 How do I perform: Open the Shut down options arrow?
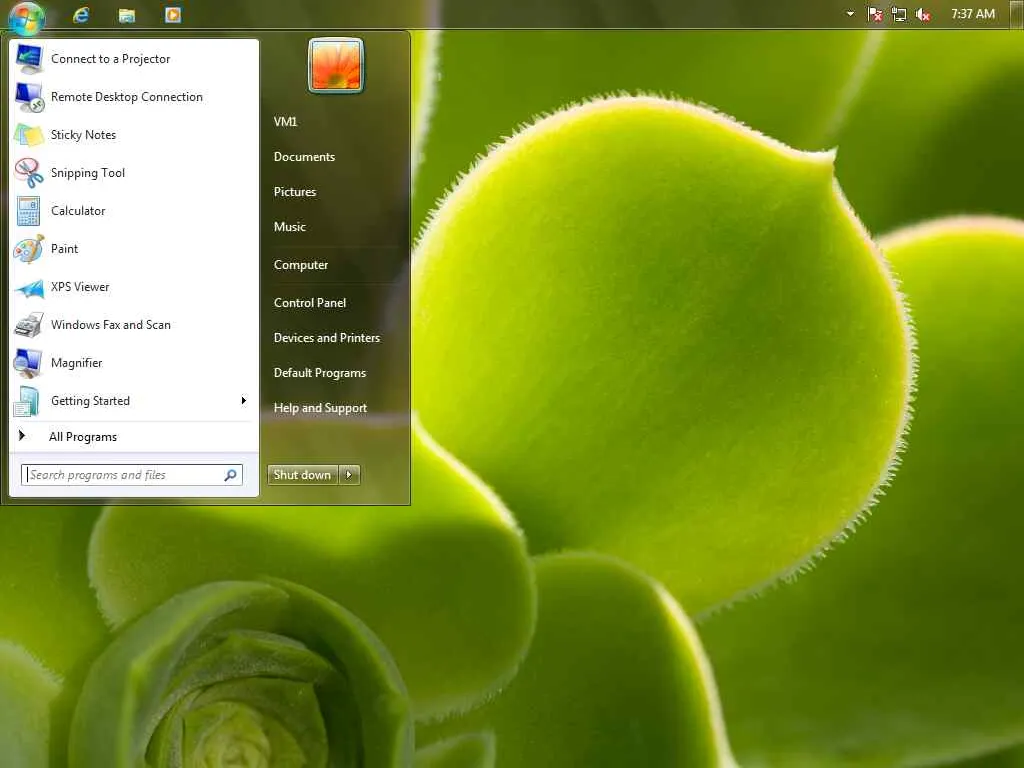(x=349, y=475)
